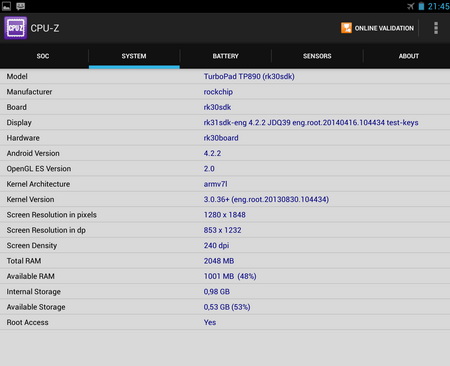This screenshot has width=450, height=366.
Task: Select the rk30board hardware value
Action: click(x=221, y=138)
